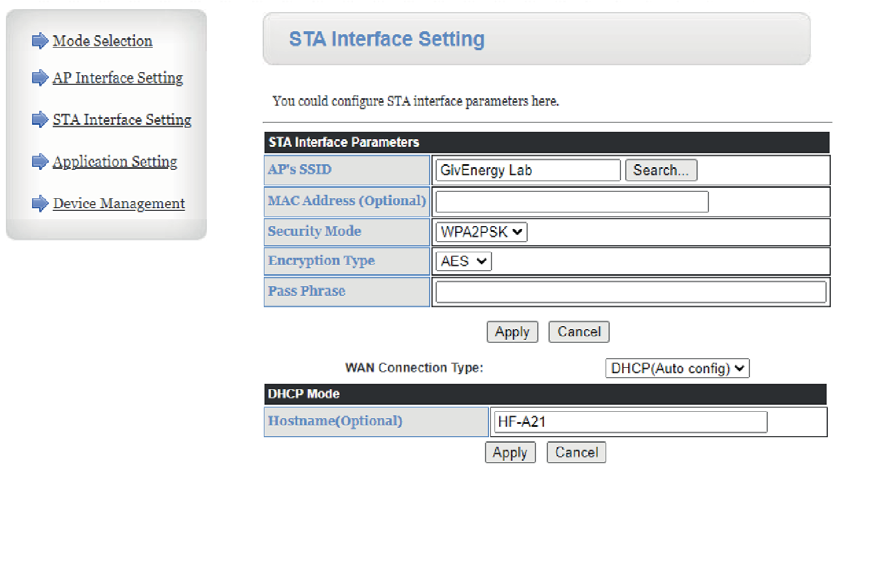
Task: Change the WAN Connection Type dropdown
Action: (x=677, y=368)
